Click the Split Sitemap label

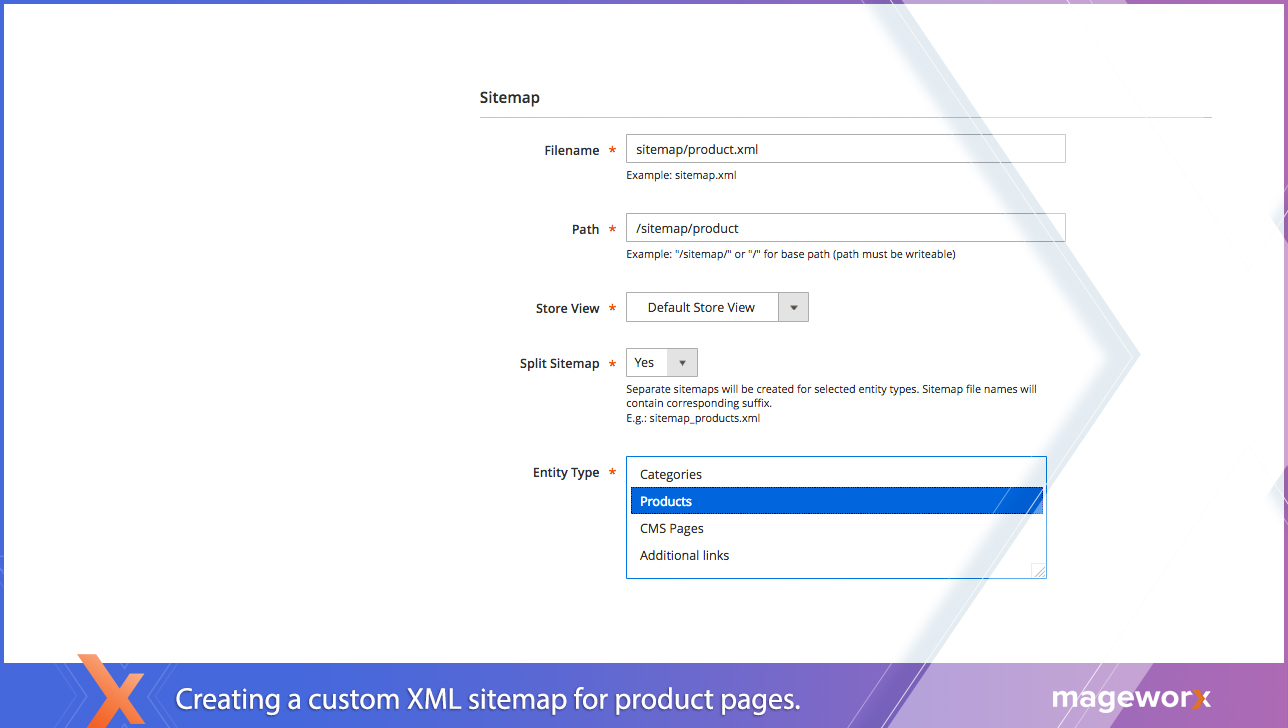pos(559,363)
